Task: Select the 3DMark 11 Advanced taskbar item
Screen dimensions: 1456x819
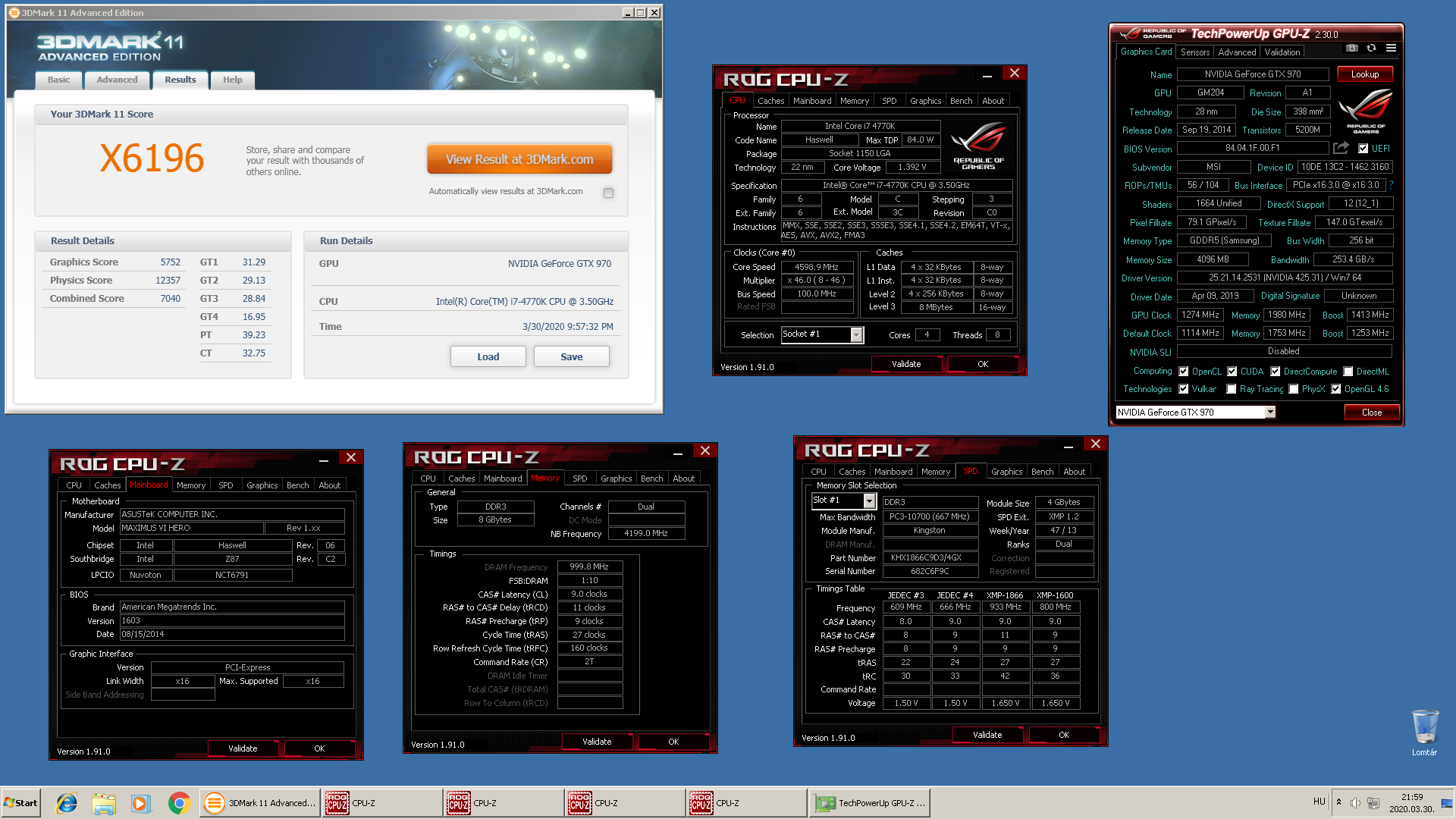Action: 259,803
